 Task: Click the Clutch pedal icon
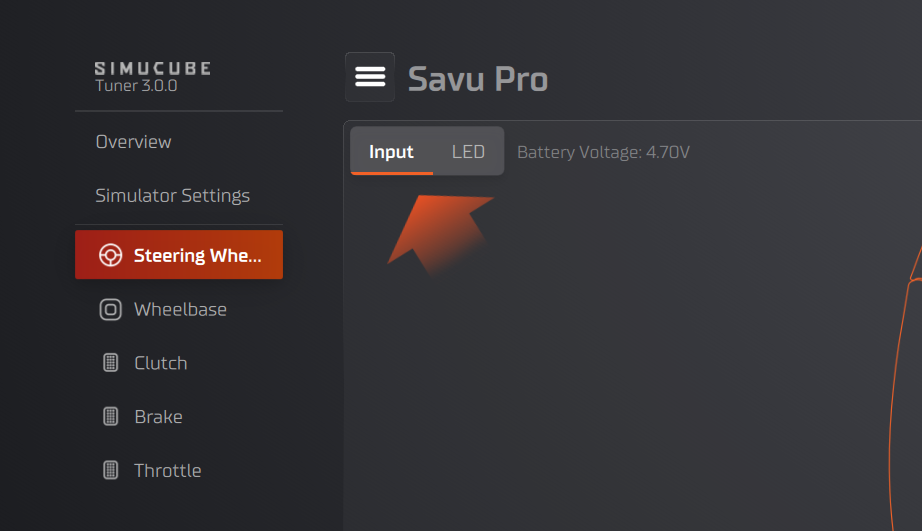(x=110, y=363)
